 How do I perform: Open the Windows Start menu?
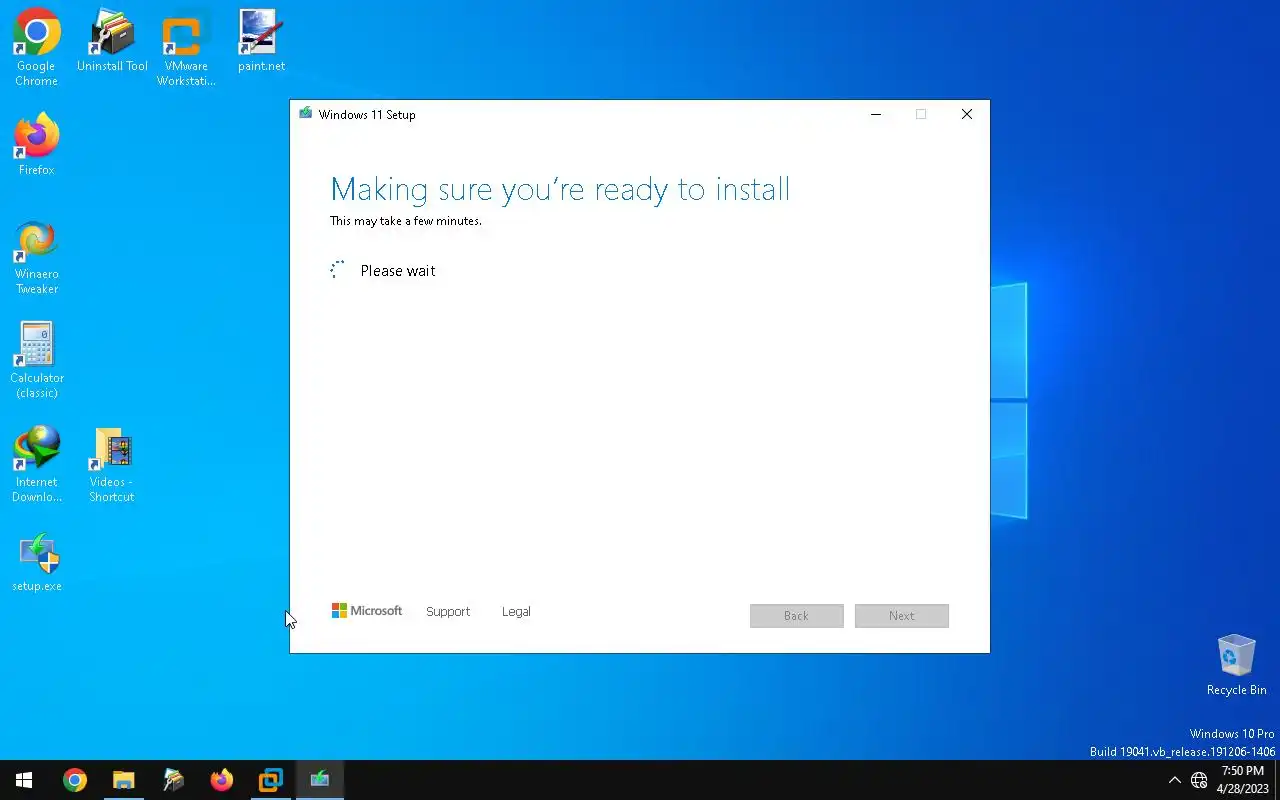coord(24,780)
